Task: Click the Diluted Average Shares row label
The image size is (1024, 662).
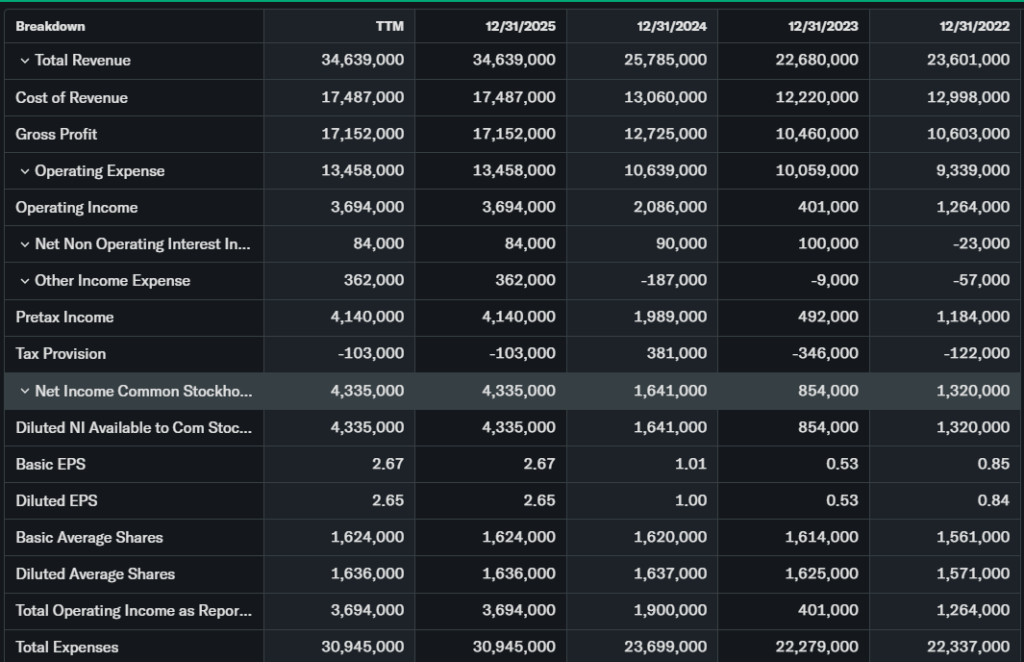Action: click(95, 574)
